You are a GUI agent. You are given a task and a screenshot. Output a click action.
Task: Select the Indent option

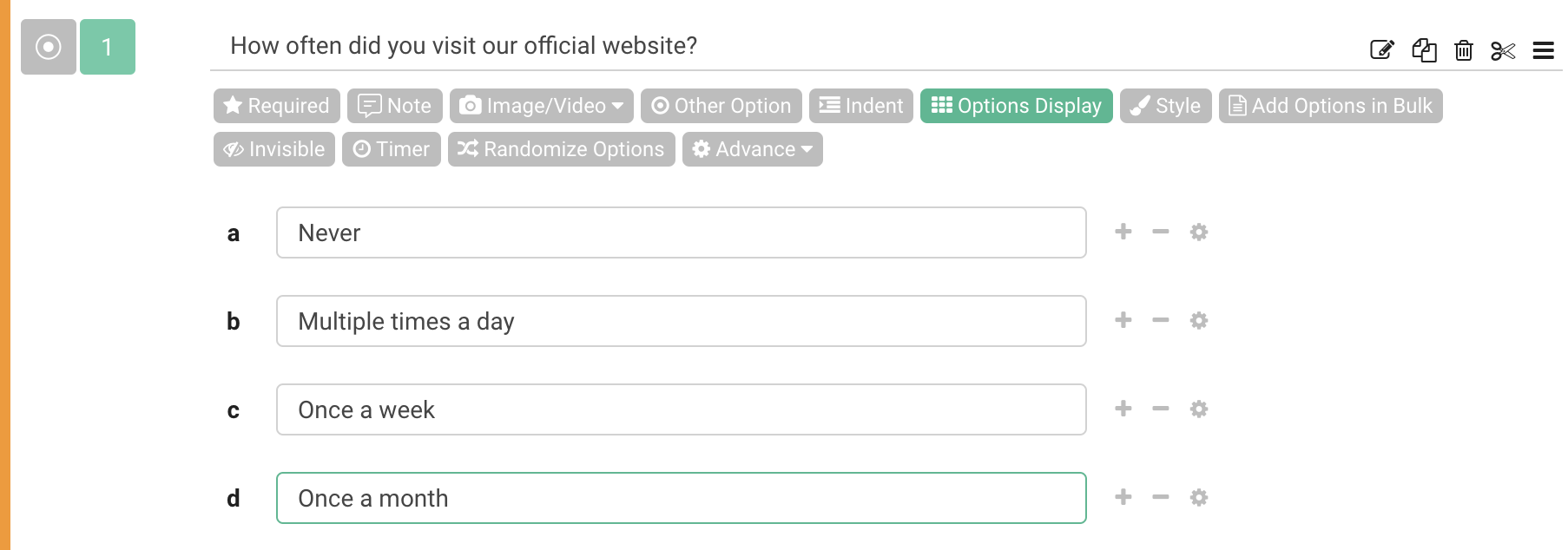860,105
